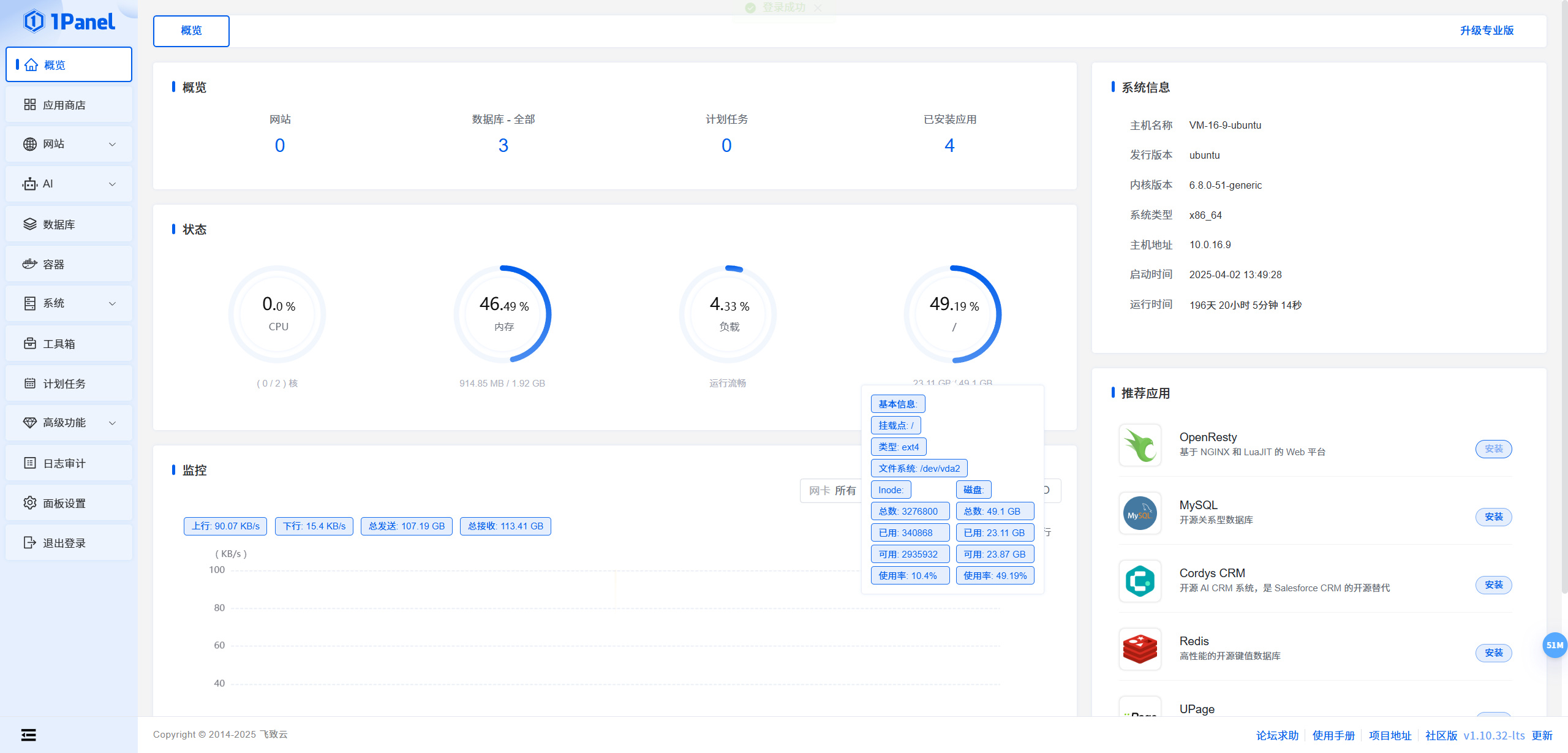
Task: Open the Toolbox (工具箱) sidebar icon
Action: (x=29, y=344)
